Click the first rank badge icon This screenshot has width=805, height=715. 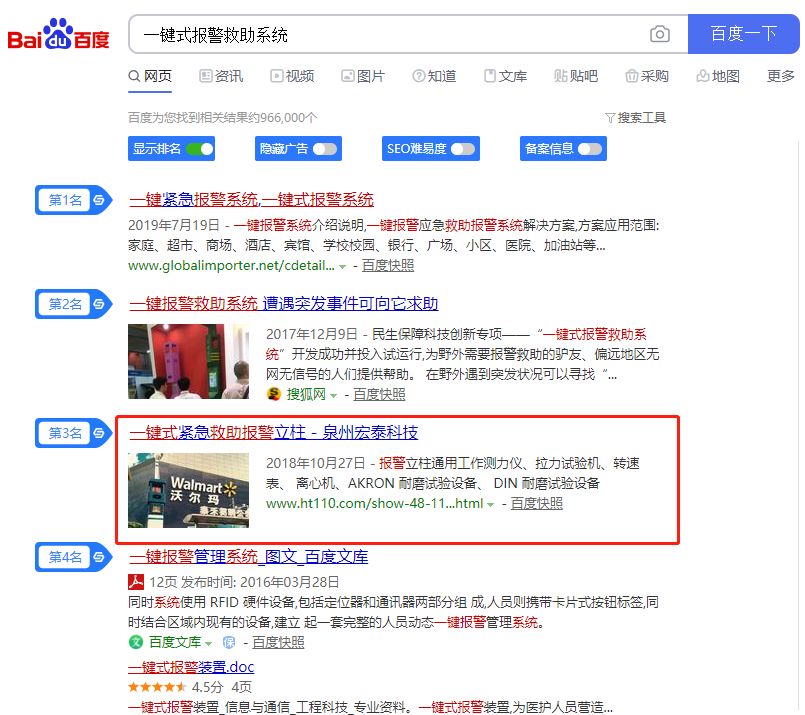[99, 200]
